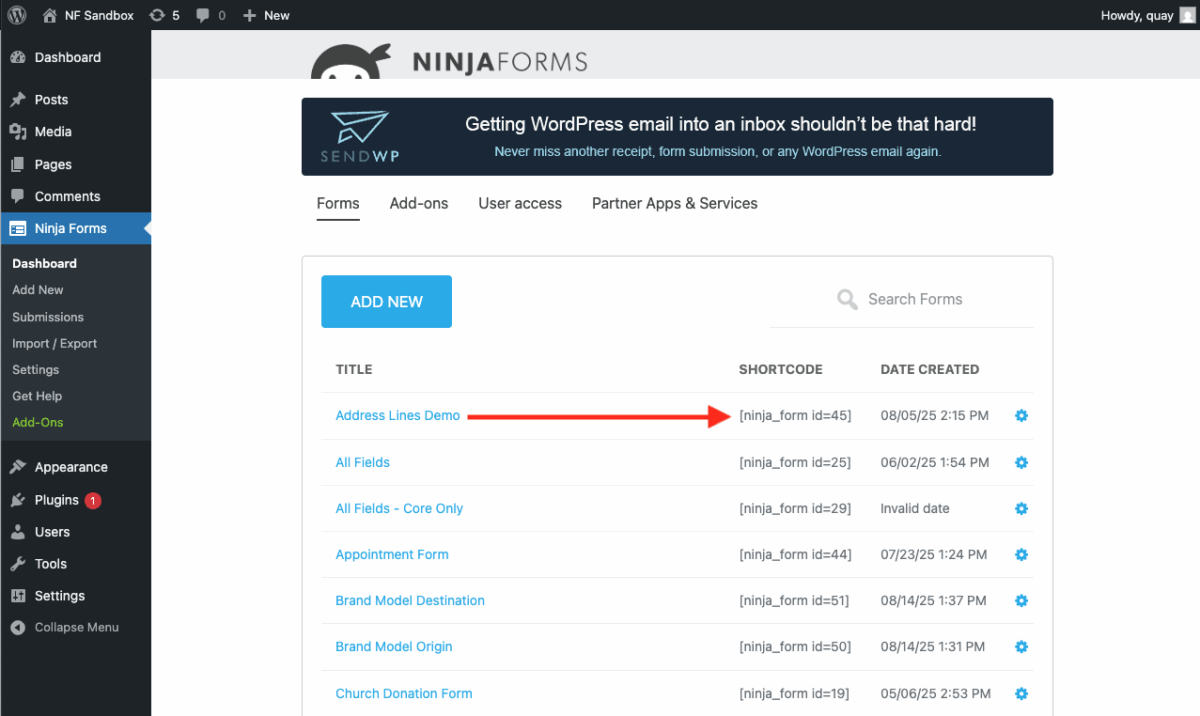Click the Tools wrench icon
The width and height of the screenshot is (1200, 716).
(x=18, y=564)
